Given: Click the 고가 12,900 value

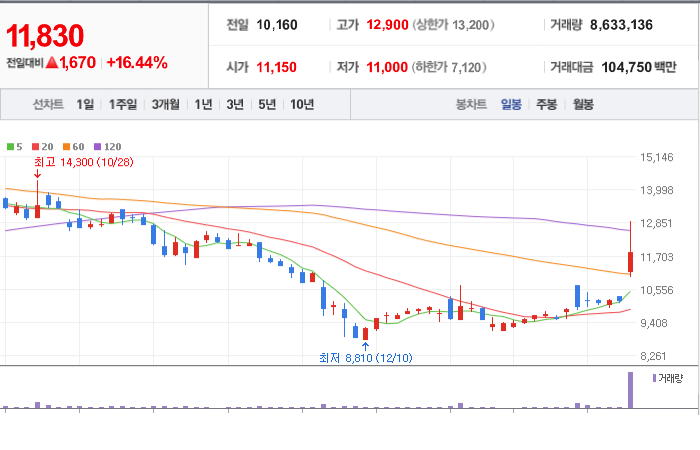Looking at the screenshot, I should (x=388, y=25).
